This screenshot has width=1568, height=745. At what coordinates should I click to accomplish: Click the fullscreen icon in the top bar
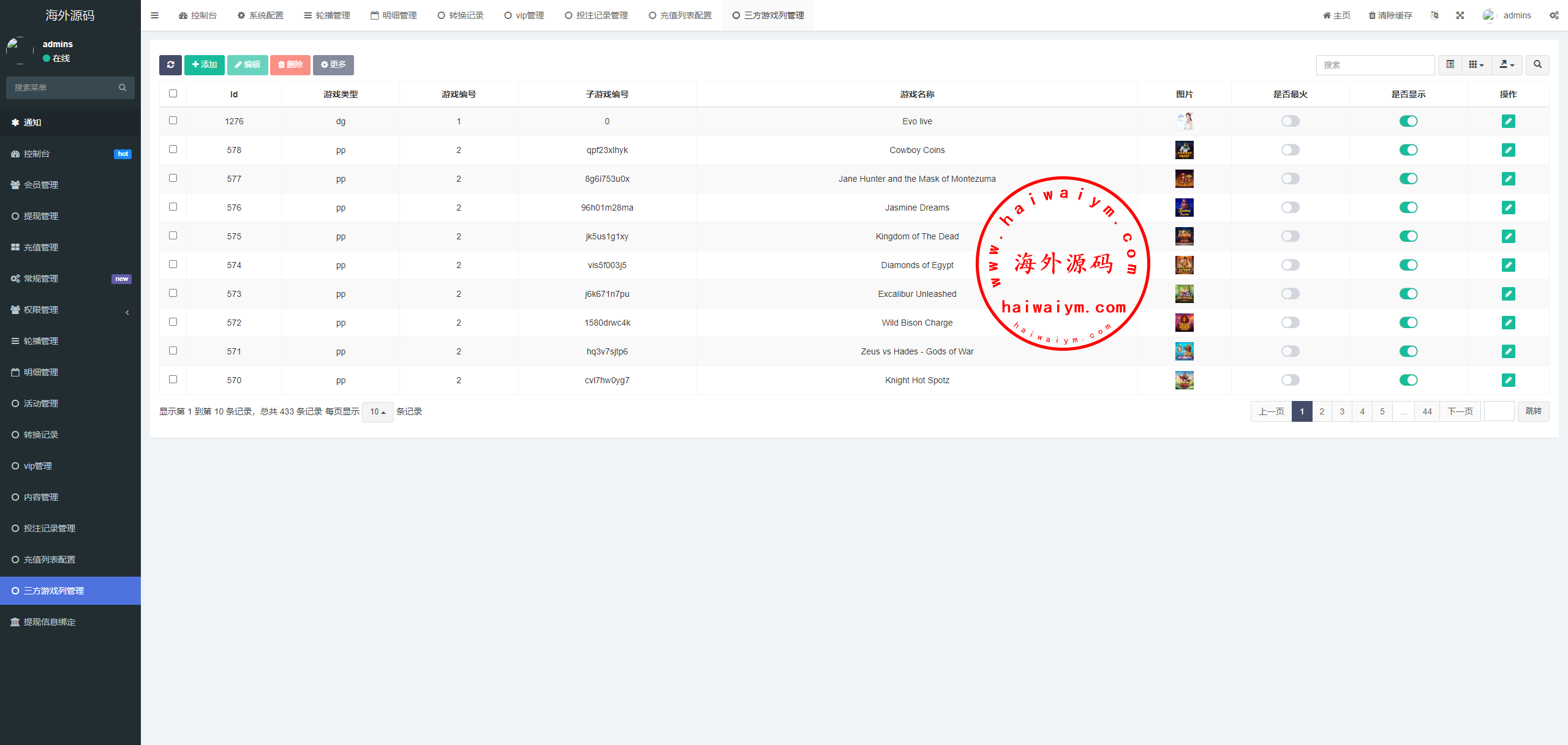point(1460,15)
